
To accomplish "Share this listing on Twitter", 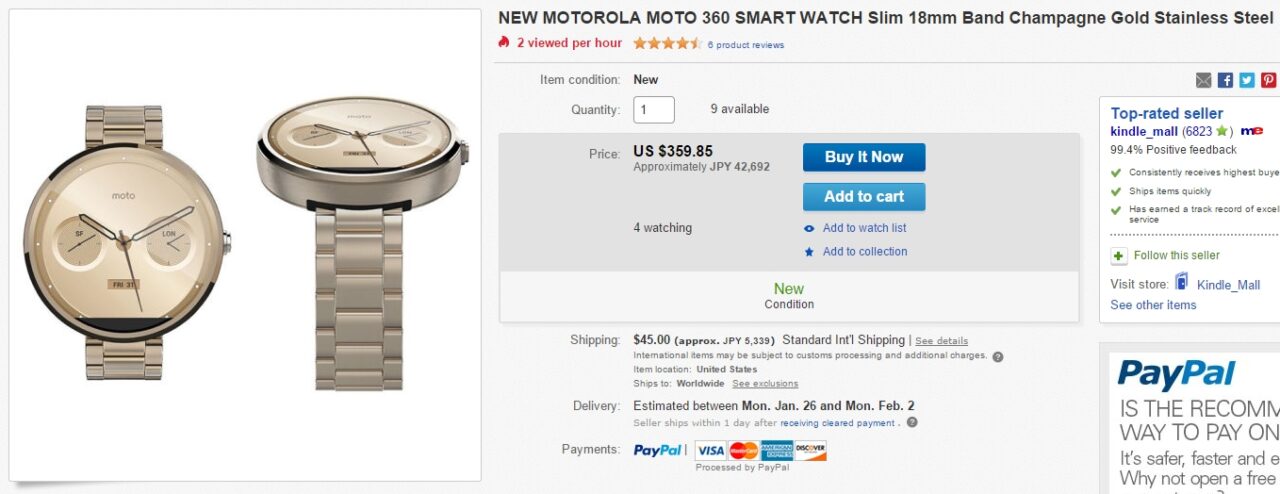I will 1247,80.
